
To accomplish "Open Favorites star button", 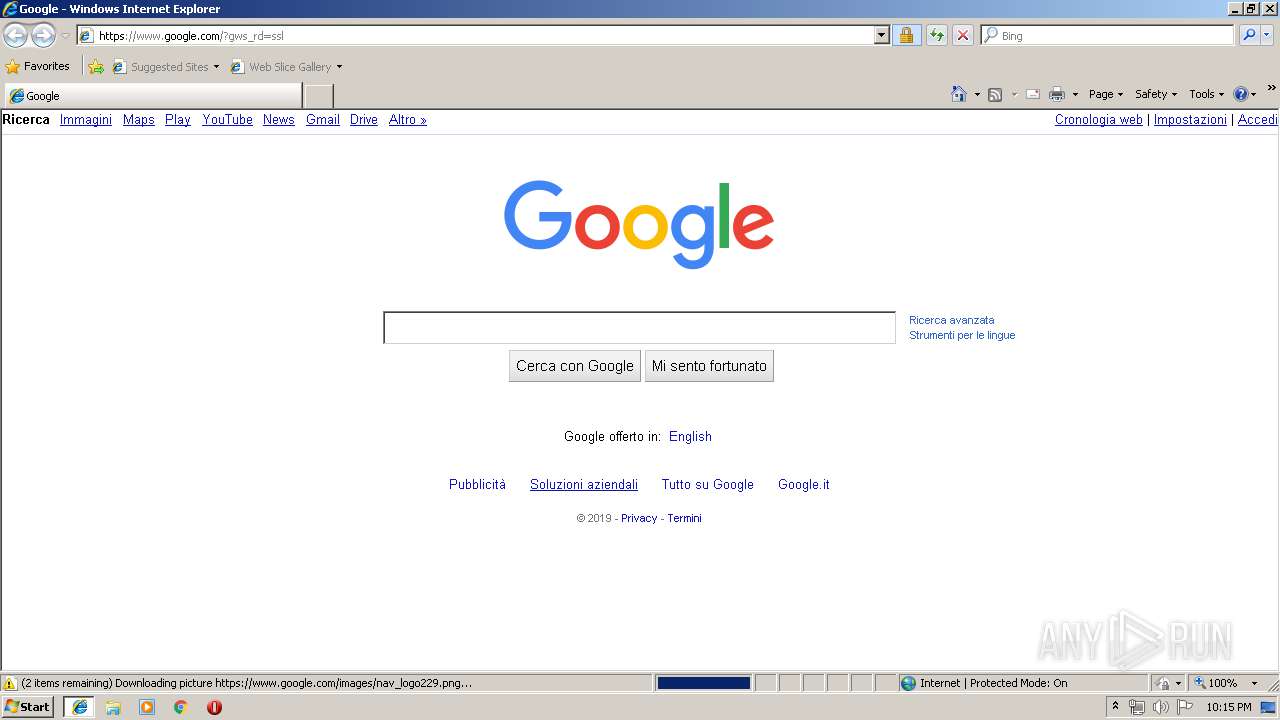I will point(38,66).
